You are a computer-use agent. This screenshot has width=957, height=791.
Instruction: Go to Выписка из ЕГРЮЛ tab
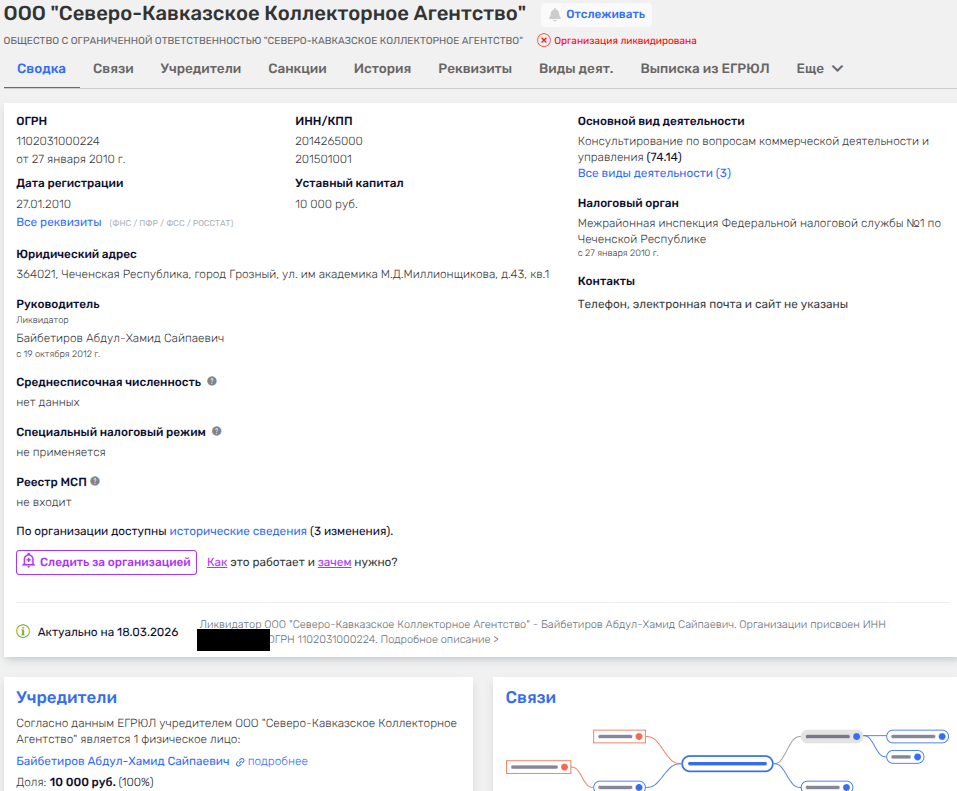[x=704, y=69]
